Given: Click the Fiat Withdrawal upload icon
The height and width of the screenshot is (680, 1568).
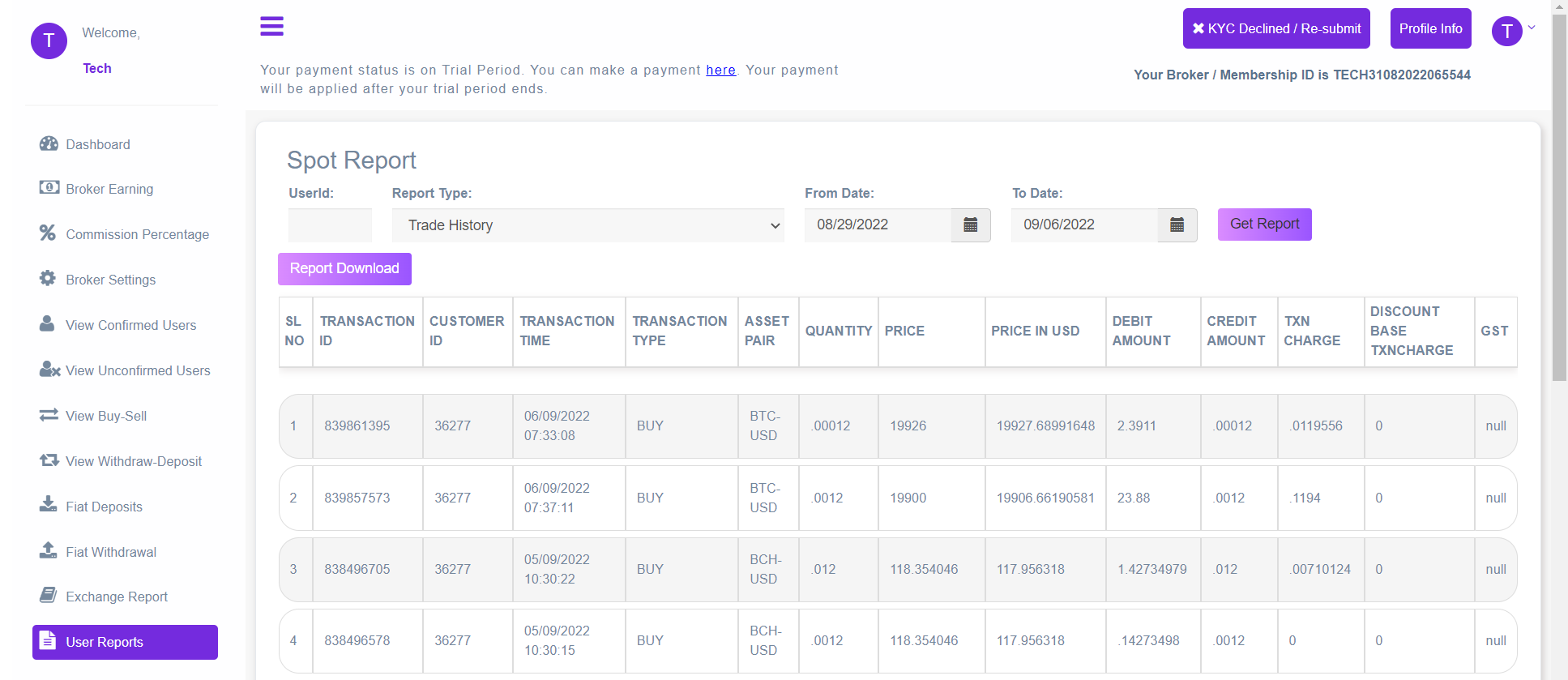Looking at the screenshot, I should [48, 550].
